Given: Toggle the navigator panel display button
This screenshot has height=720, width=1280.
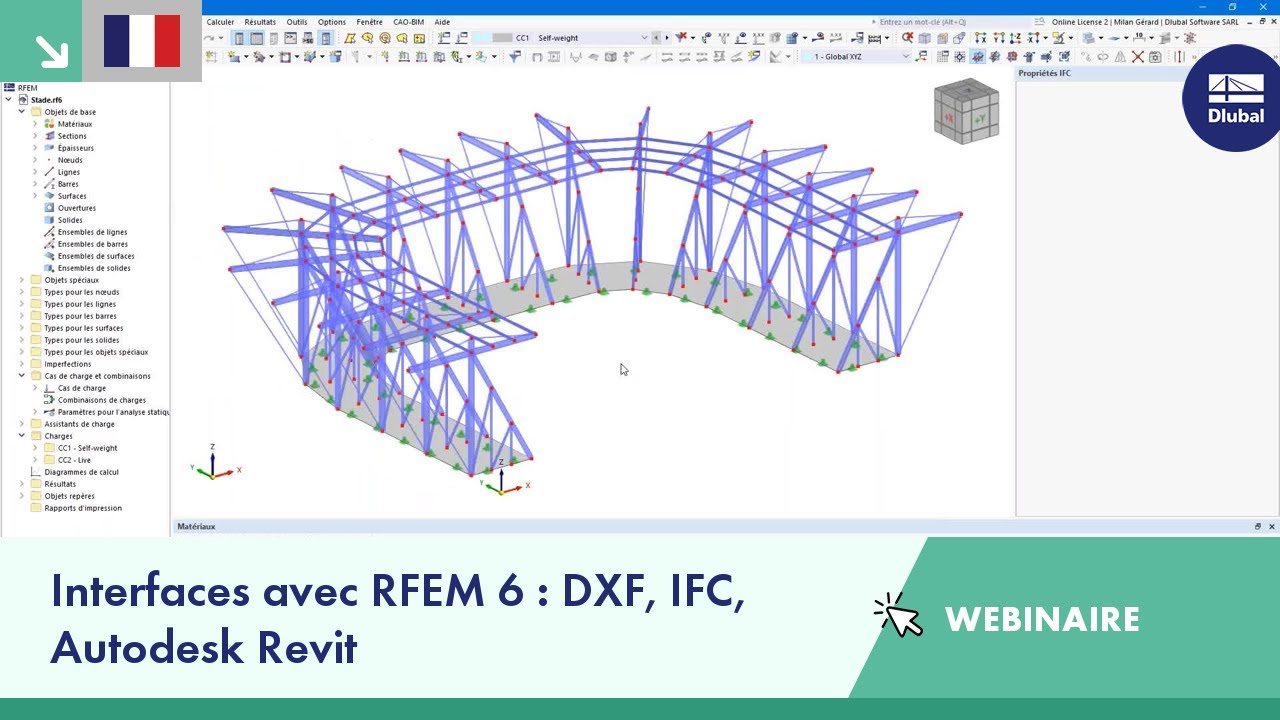Looking at the screenshot, I should (239, 38).
